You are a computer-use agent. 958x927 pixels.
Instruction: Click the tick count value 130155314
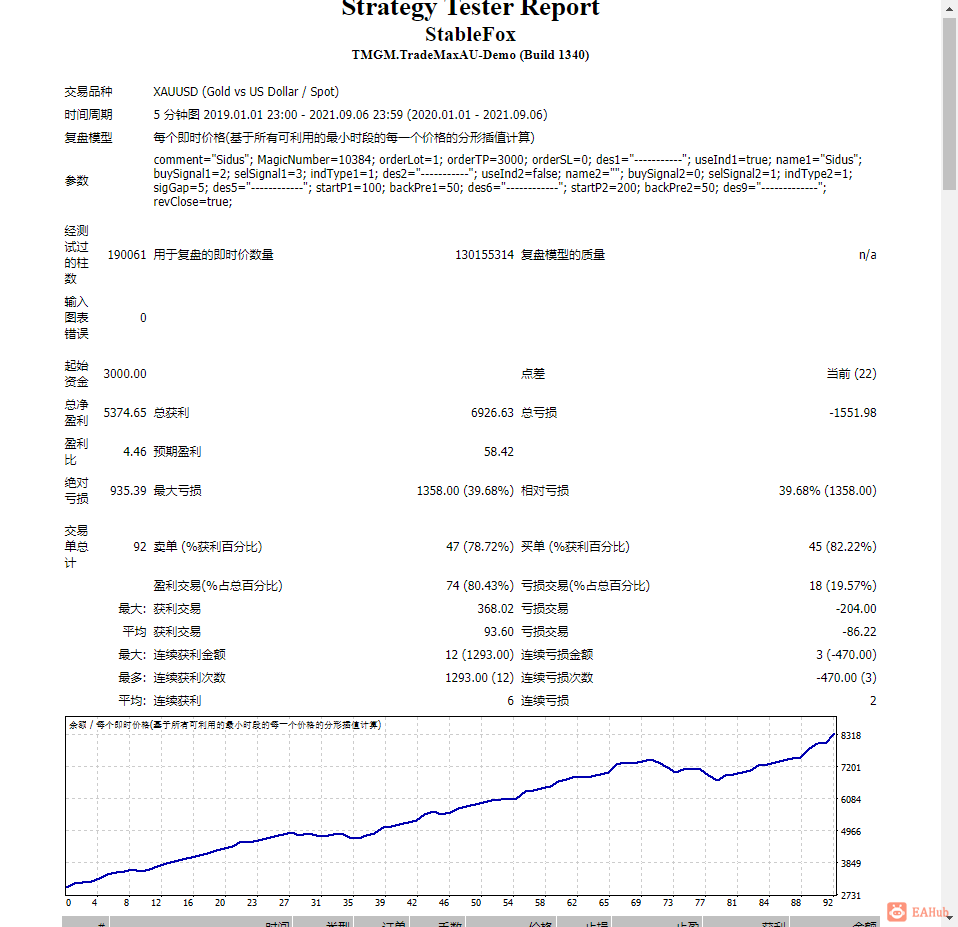pyautogui.click(x=484, y=255)
